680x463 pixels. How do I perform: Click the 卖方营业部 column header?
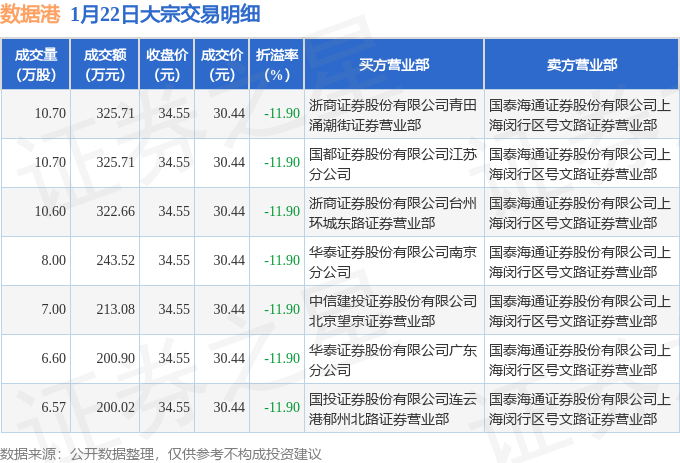(582, 65)
